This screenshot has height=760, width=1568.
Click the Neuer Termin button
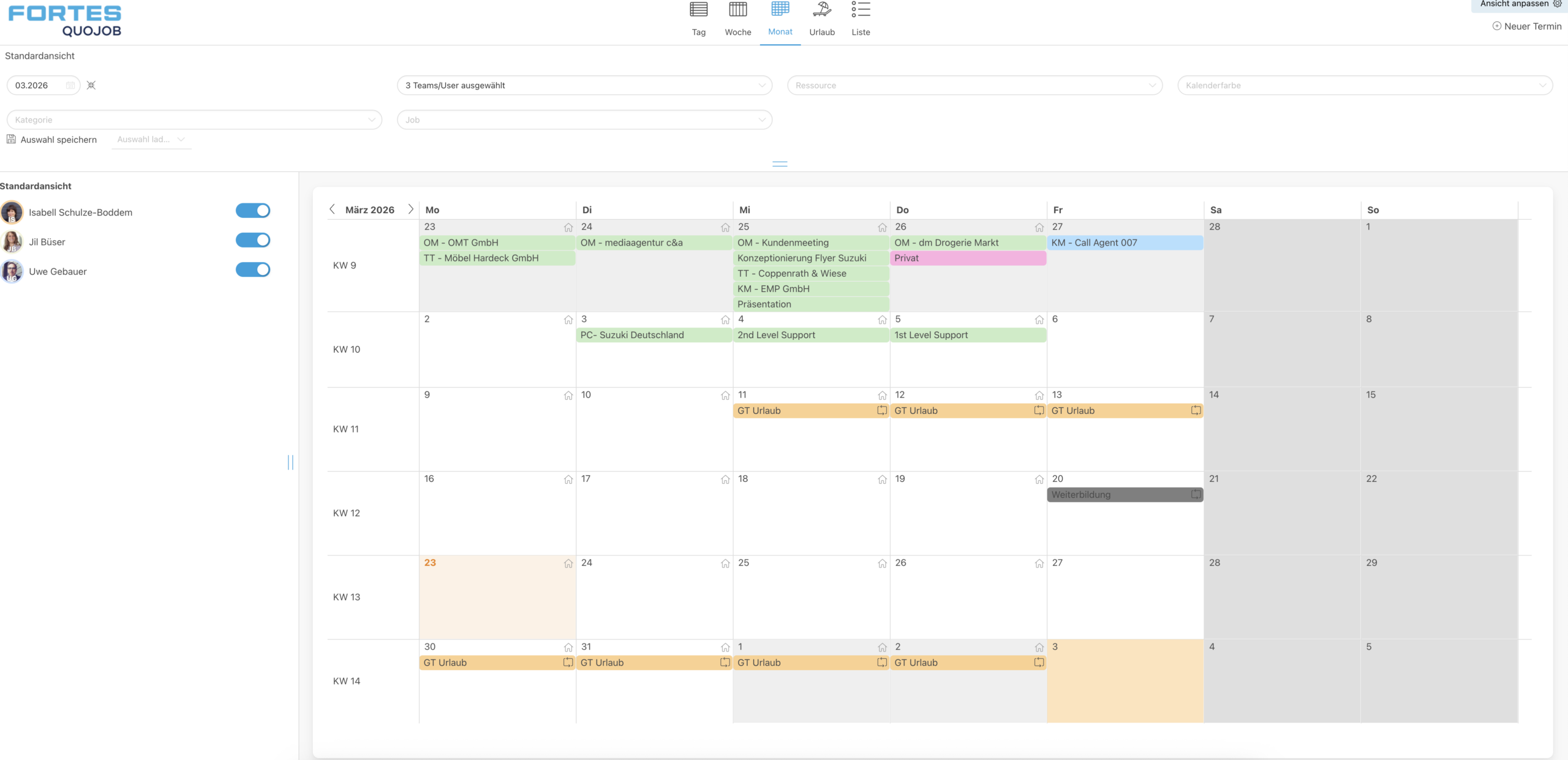(1527, 26)
